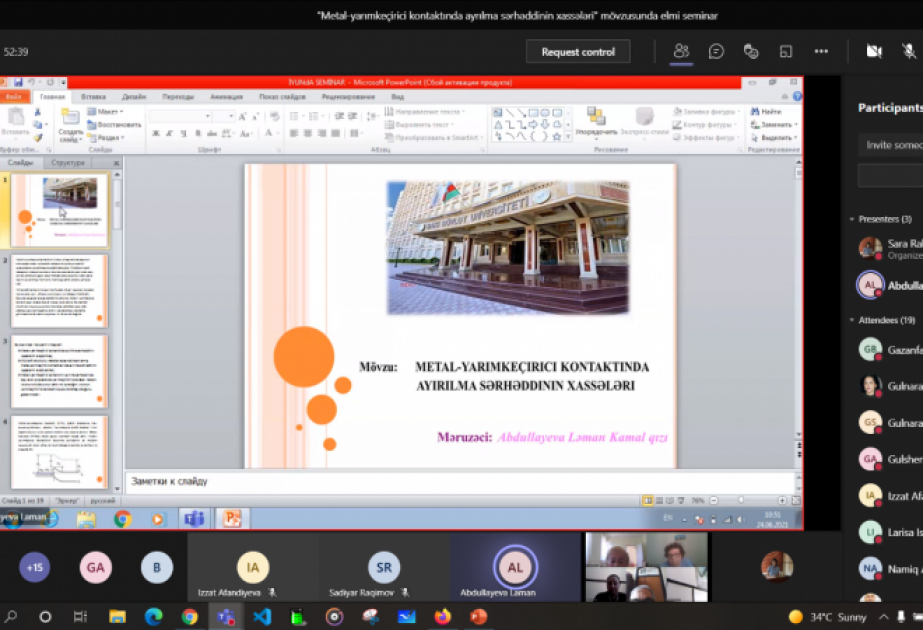Open the meeting chat icon
The width and height of the screenshot is (923, 630).
pyautogui.click(x=716, y=52)
